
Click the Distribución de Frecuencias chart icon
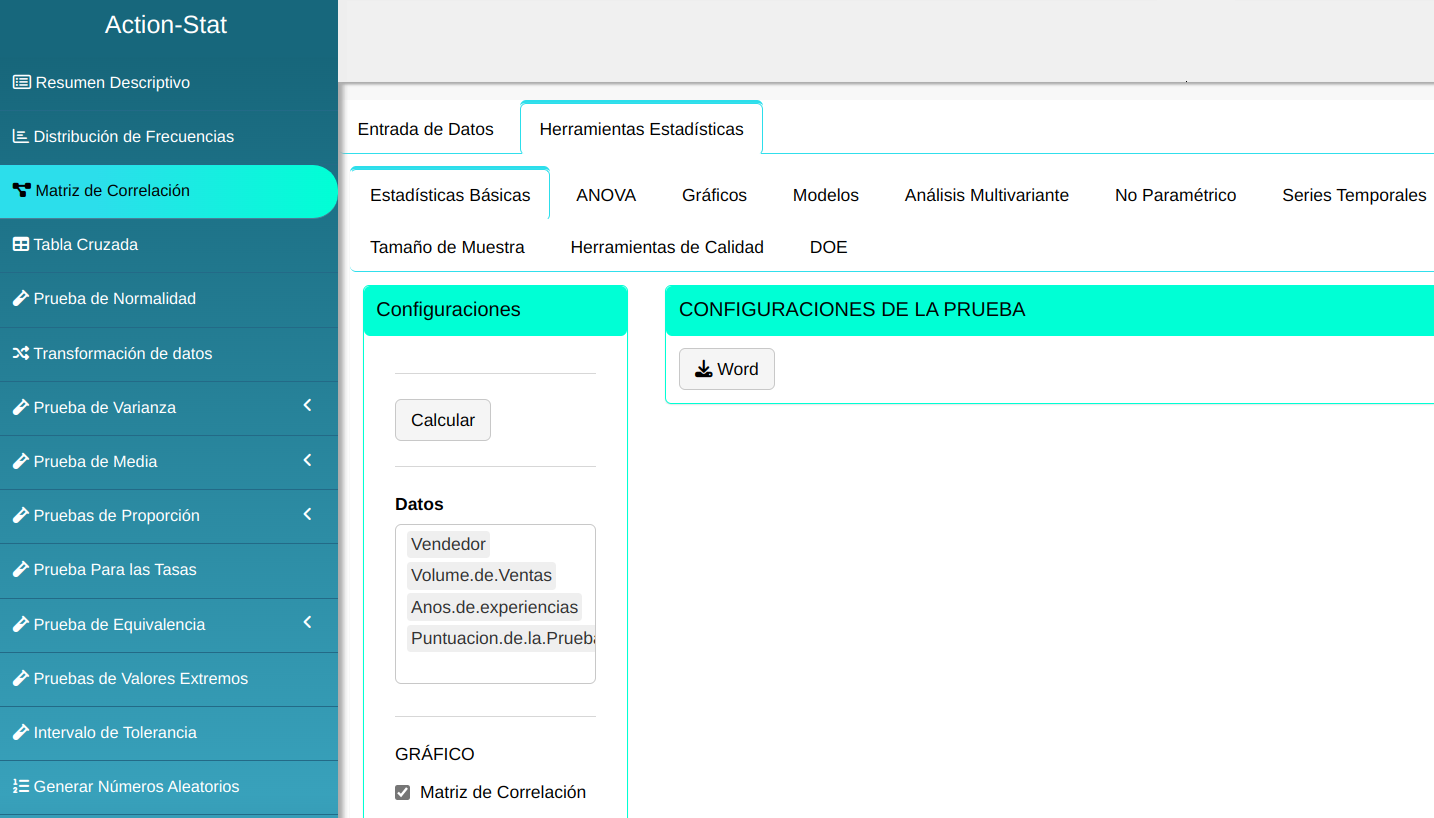coord(20,136)
